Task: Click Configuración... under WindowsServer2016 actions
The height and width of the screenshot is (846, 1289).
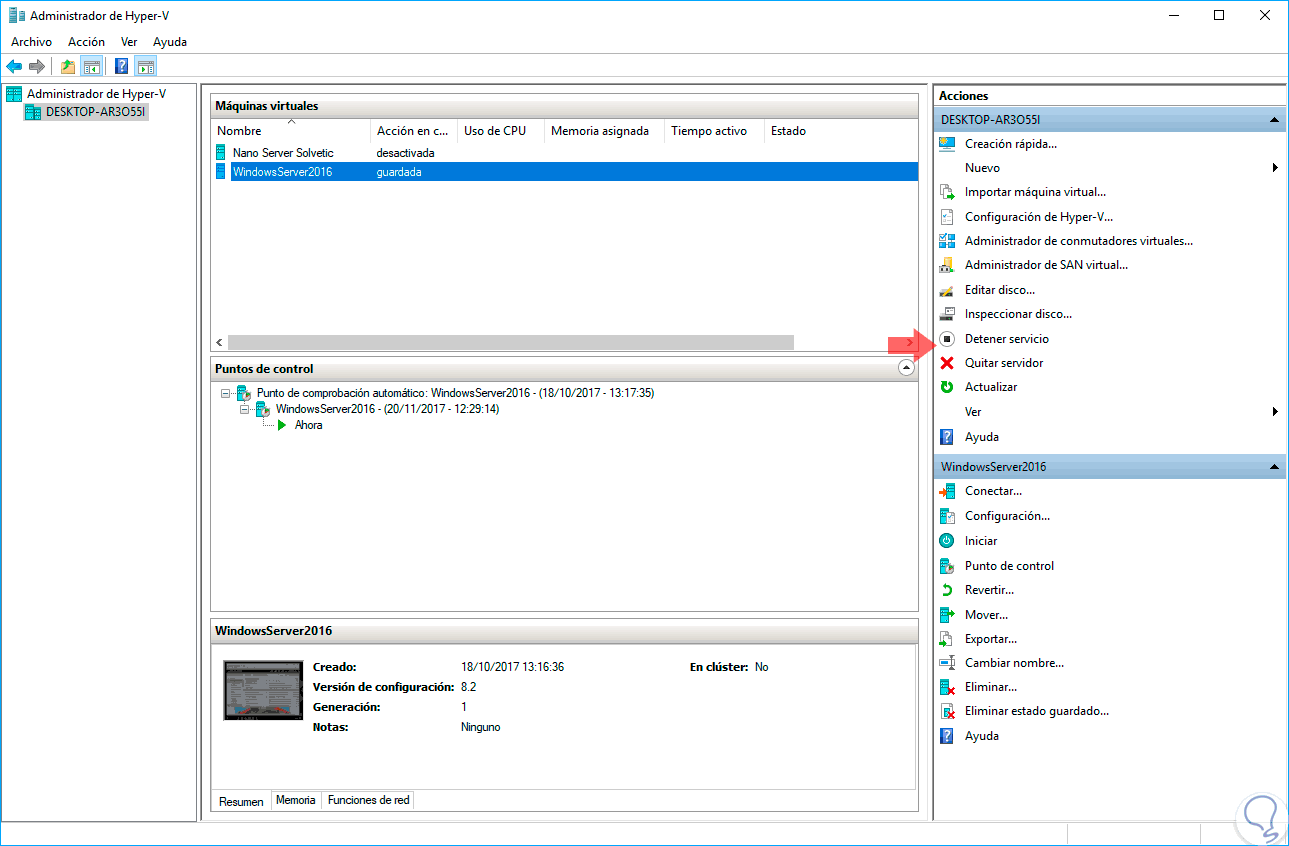Action: pyautogui.click(x=1007, y=516)
